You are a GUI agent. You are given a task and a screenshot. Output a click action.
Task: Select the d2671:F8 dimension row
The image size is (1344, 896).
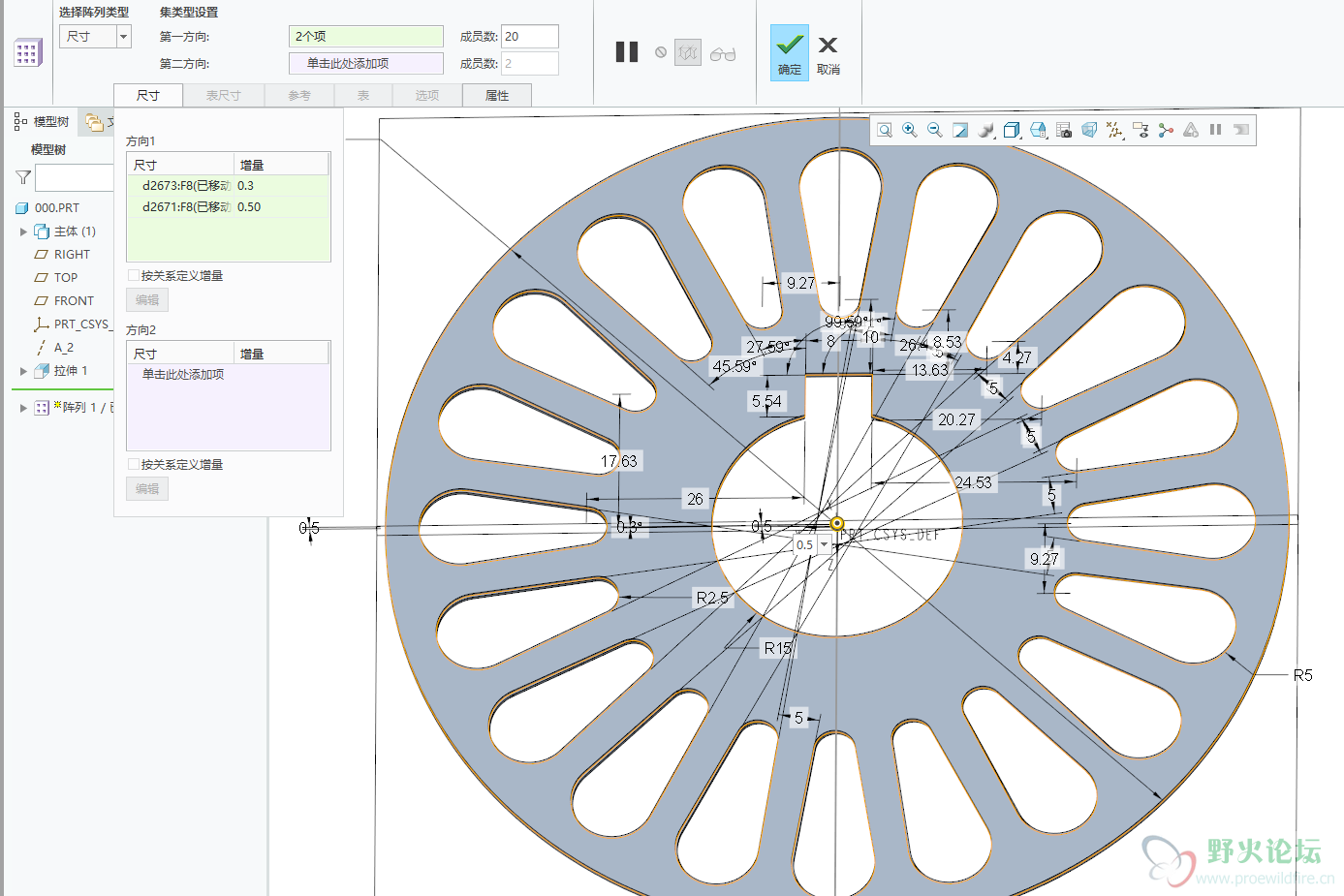pos(229,207)
